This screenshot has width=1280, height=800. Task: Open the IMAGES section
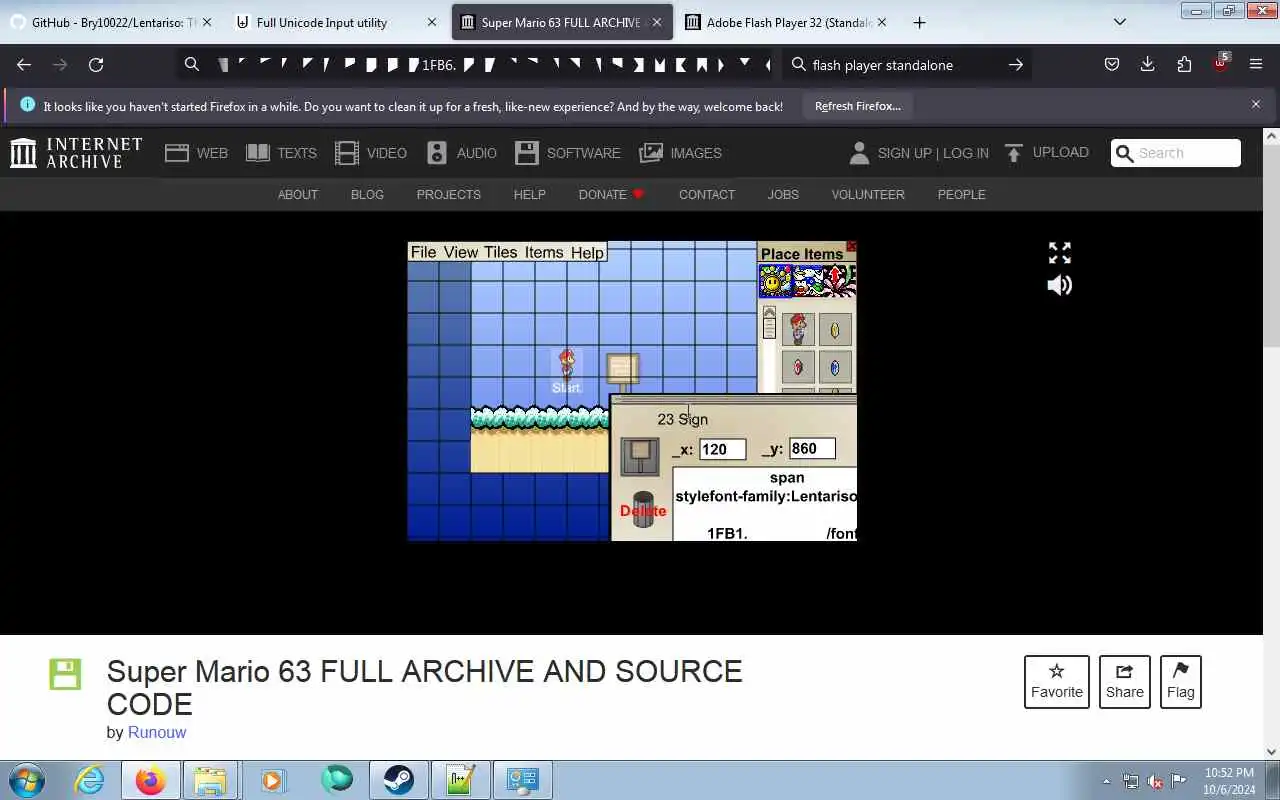680,153
